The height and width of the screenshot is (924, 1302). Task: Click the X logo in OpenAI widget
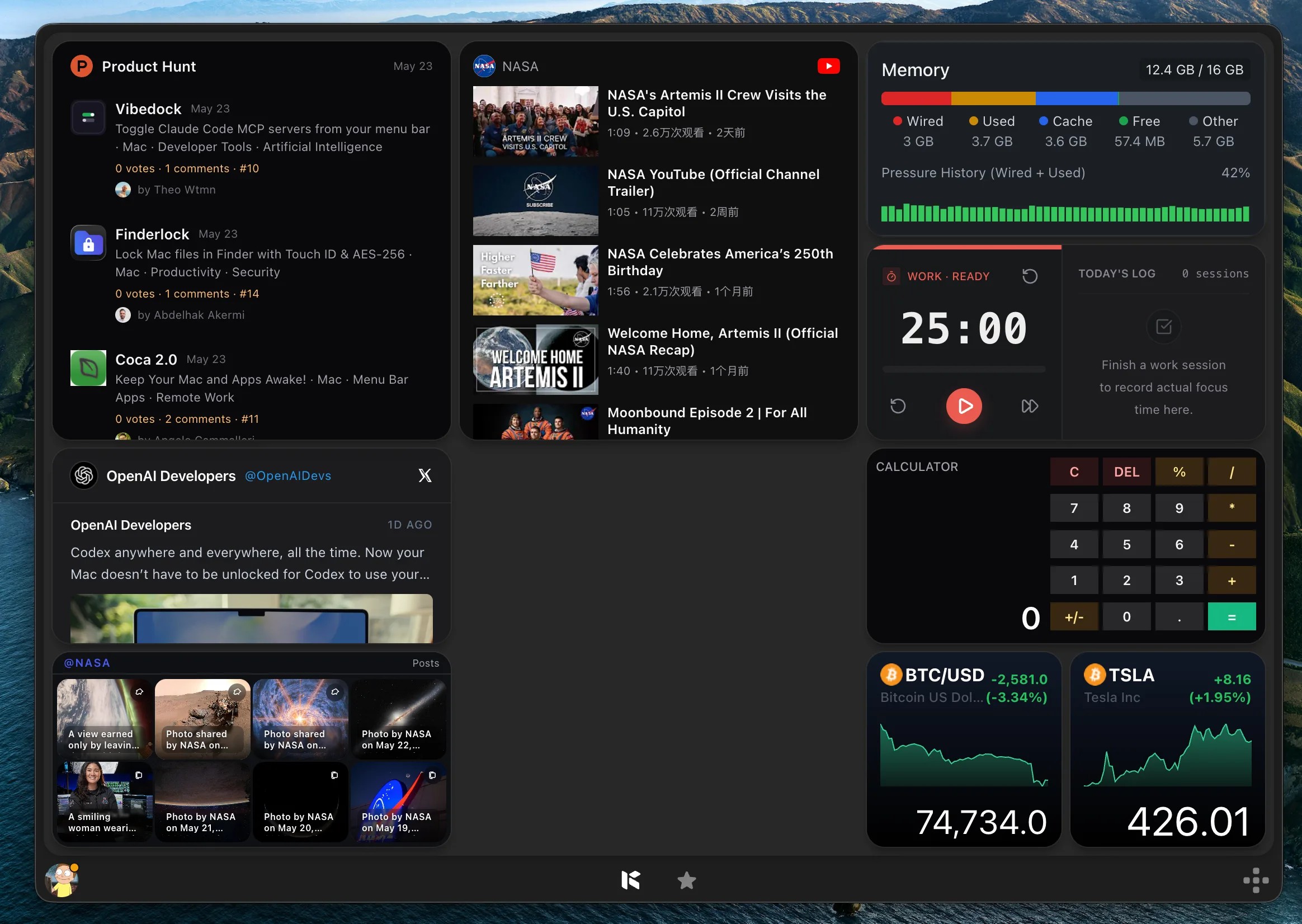click(x=425, y=475)
